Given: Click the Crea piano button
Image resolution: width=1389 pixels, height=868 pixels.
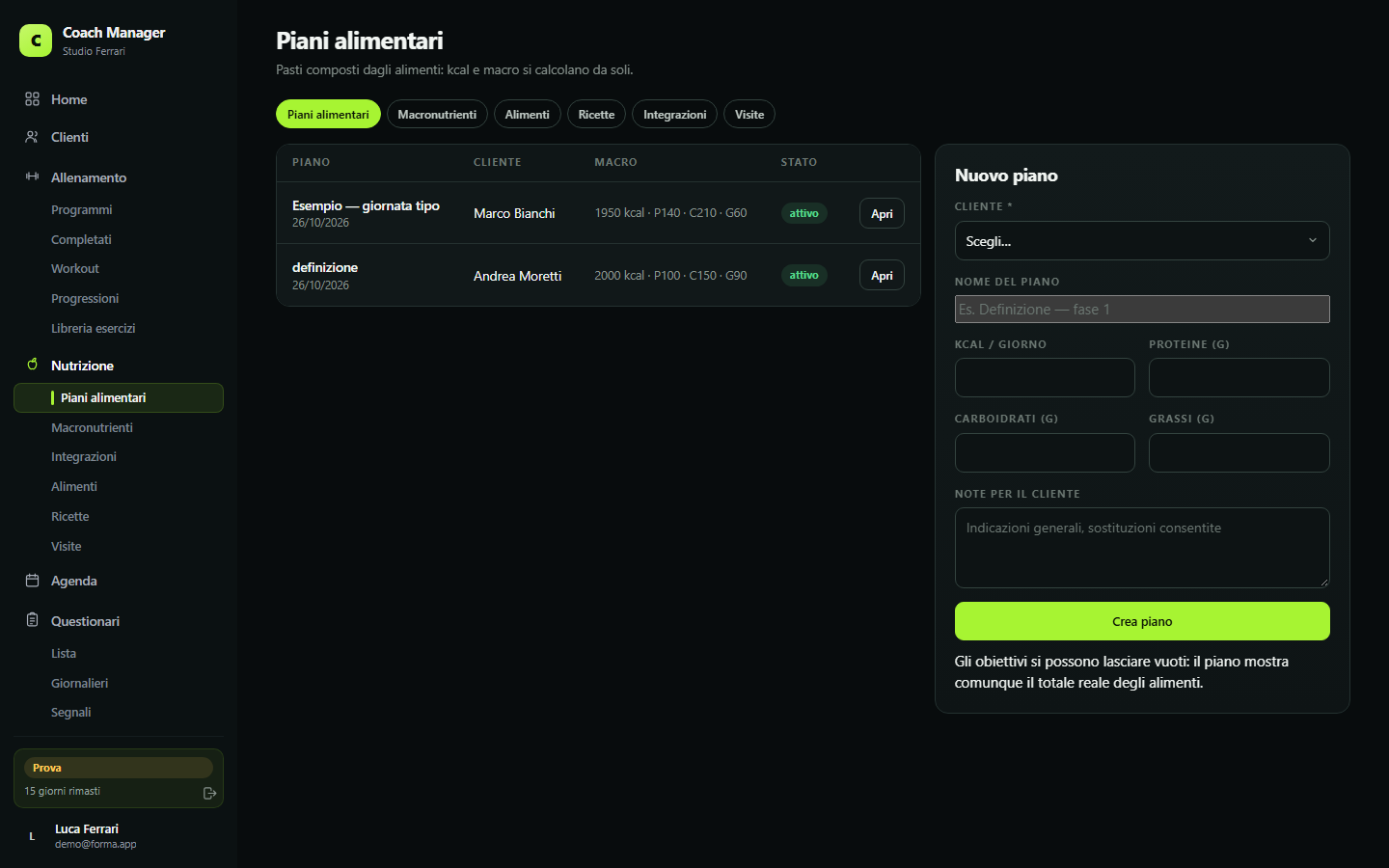Looking at the screenshot, I should pyautogui.click(x=1142, y=621).
